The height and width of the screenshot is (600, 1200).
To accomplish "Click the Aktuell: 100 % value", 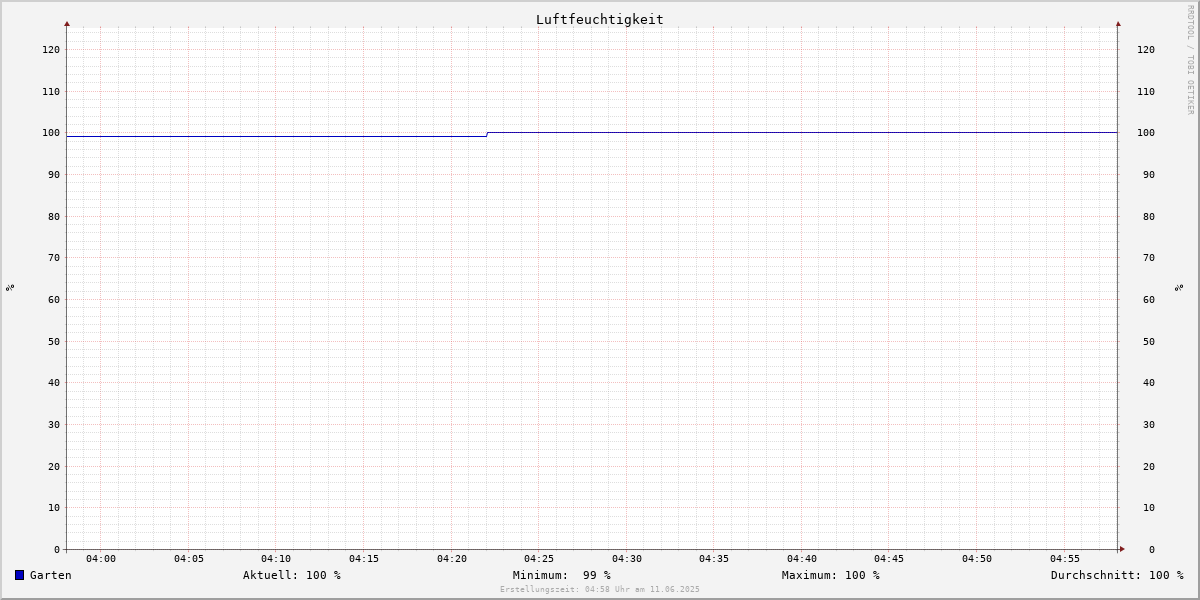I will (x=292, y=575).
